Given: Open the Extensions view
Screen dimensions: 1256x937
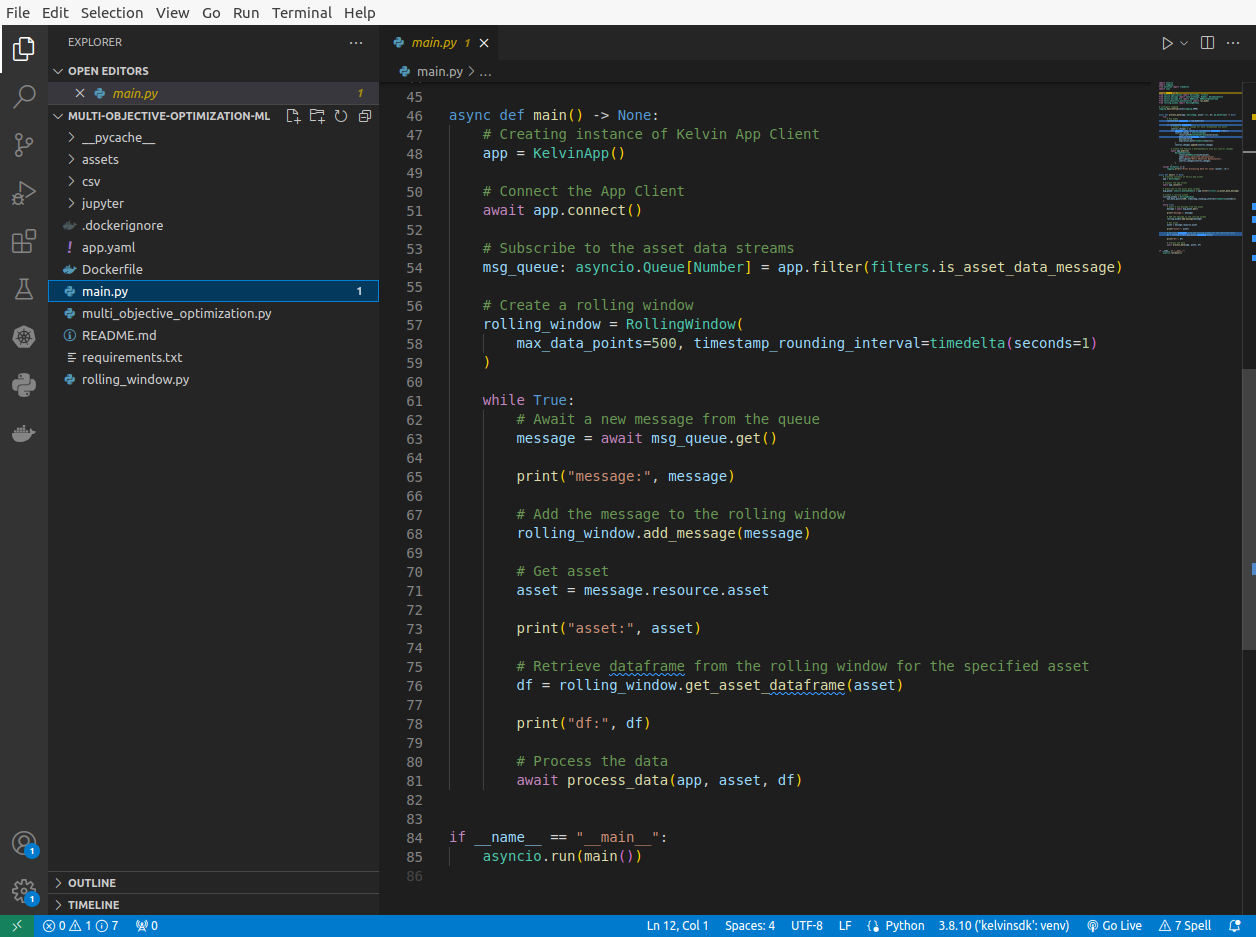Looking at the screenshot, I should point(24,242).
